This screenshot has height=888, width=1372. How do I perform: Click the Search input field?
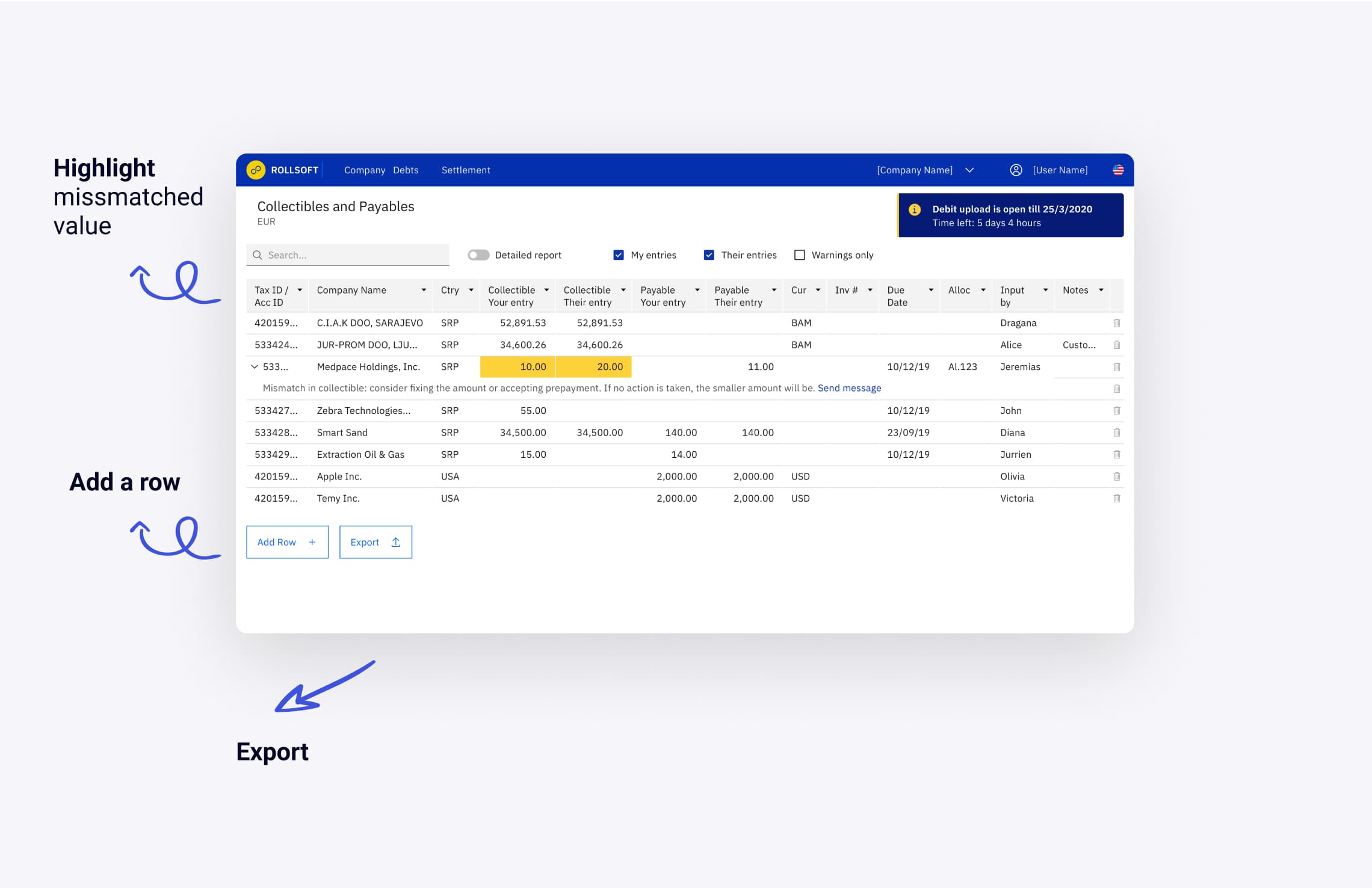click(x=348, y=255)
